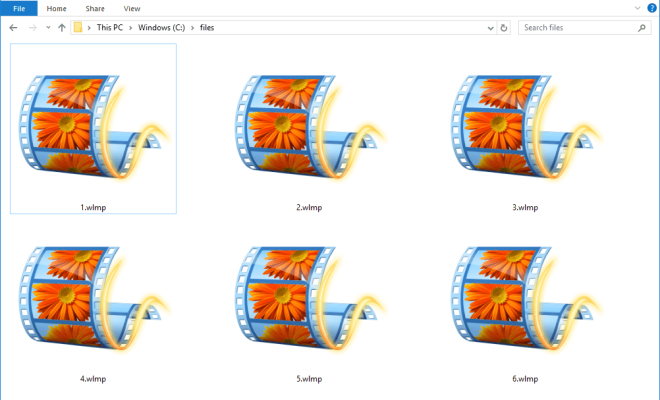660x400 pixels.
Task: Click the files breadcrumb segment
Action: [207, 27]
